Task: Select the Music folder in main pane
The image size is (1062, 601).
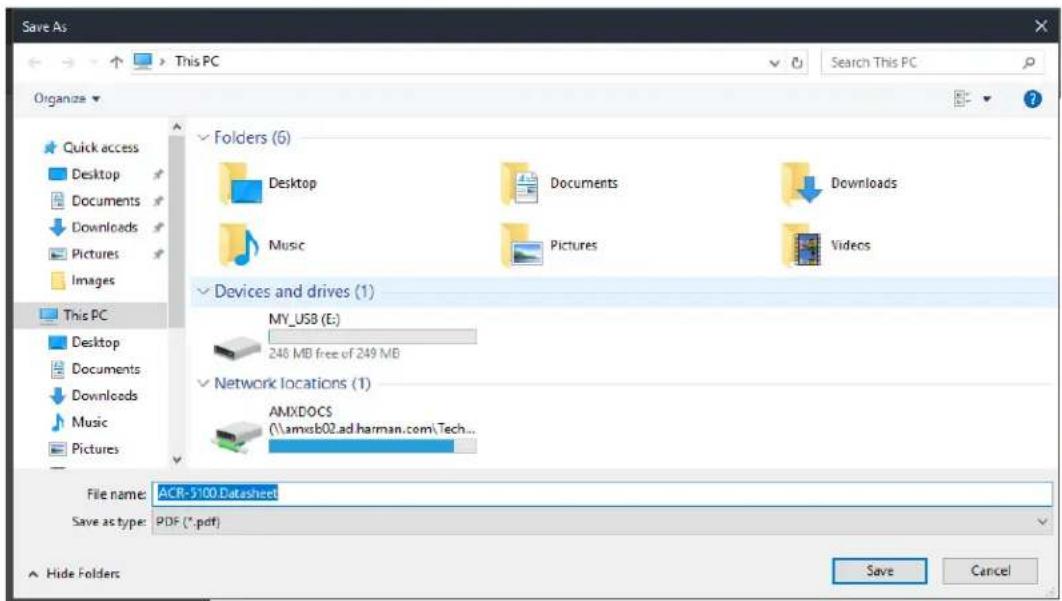Action: (x=261, y=245)
